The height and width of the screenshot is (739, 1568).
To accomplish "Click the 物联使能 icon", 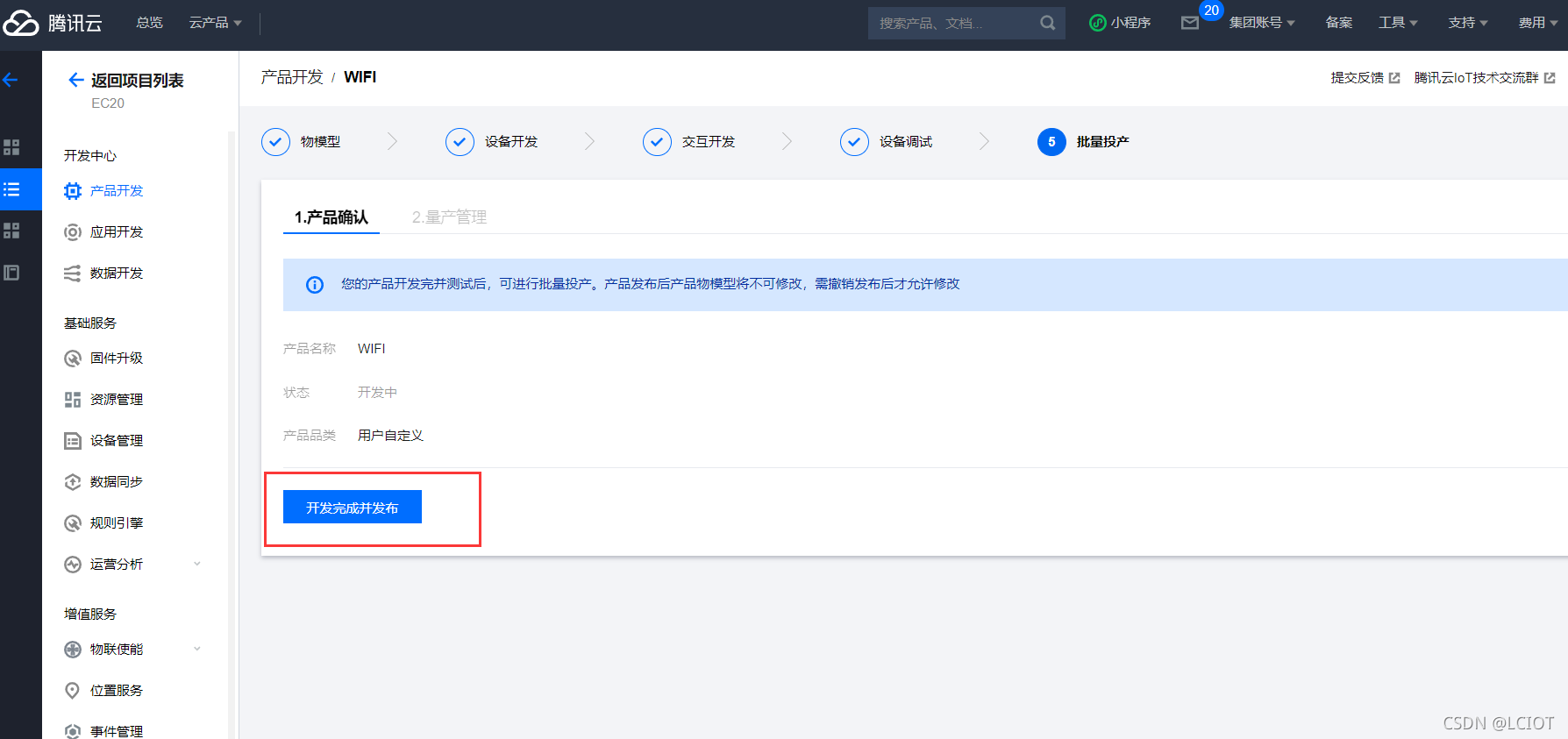I will click(73, 650).
